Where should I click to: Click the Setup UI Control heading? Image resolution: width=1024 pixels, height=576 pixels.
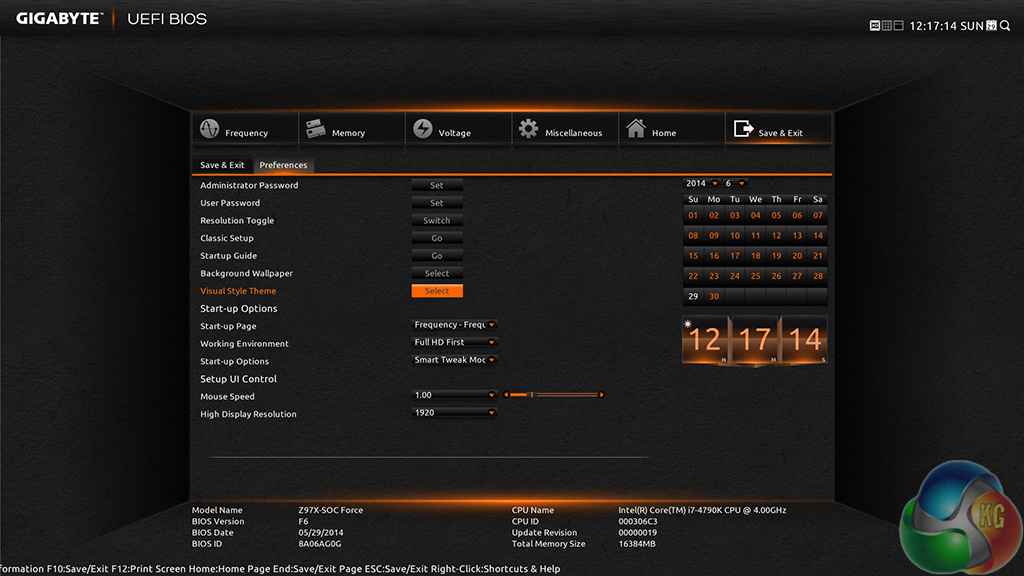coord(238,379)
